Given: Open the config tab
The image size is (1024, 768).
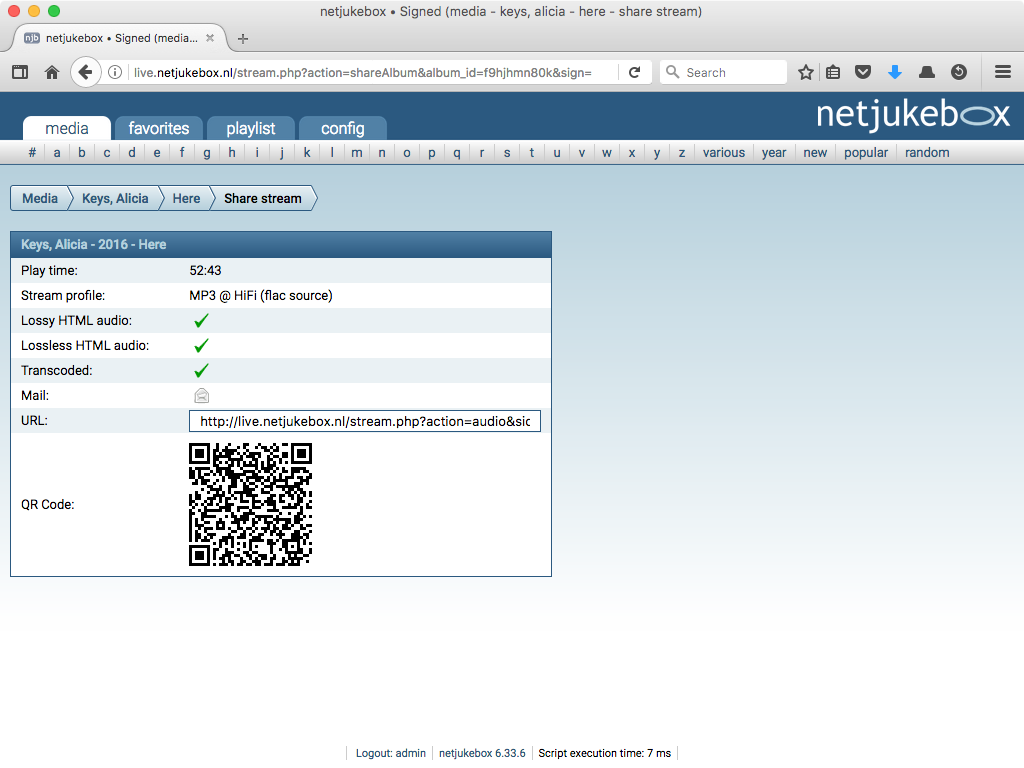Looking at the screenshot, I should [x=343, y=128].
